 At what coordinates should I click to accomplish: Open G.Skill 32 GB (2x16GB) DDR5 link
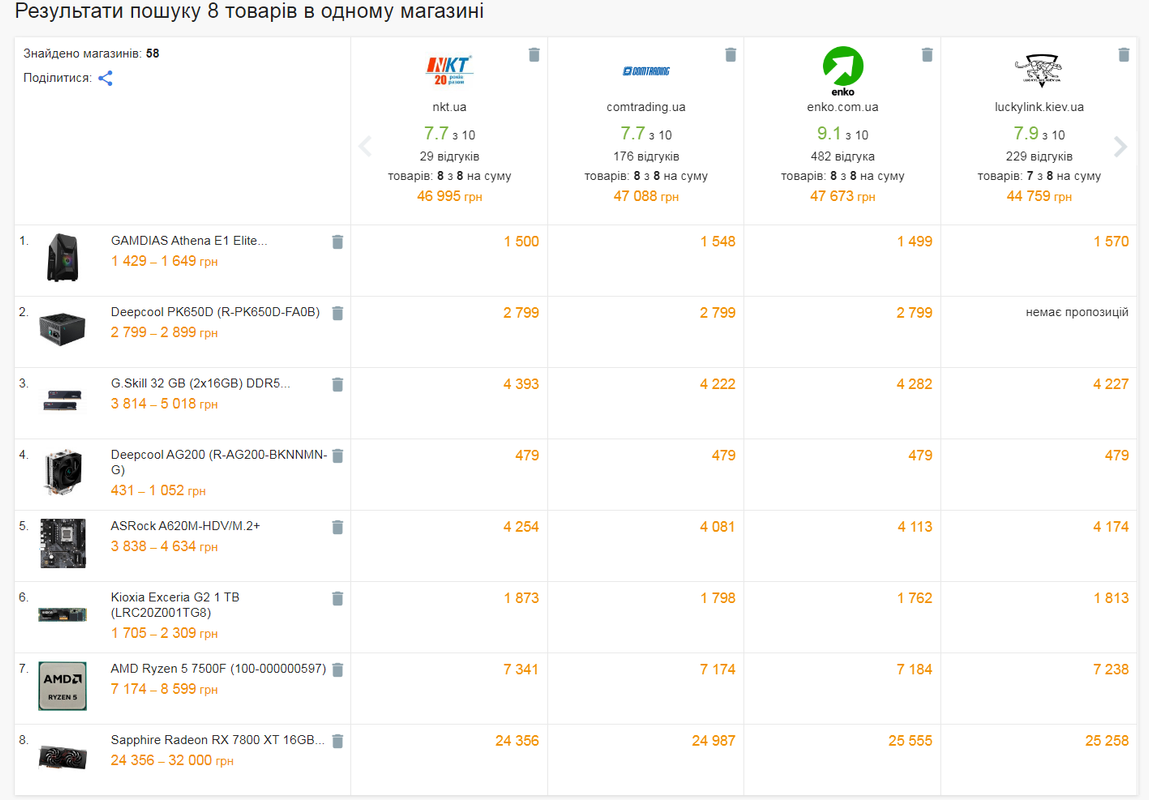click(x=201, y=383)
